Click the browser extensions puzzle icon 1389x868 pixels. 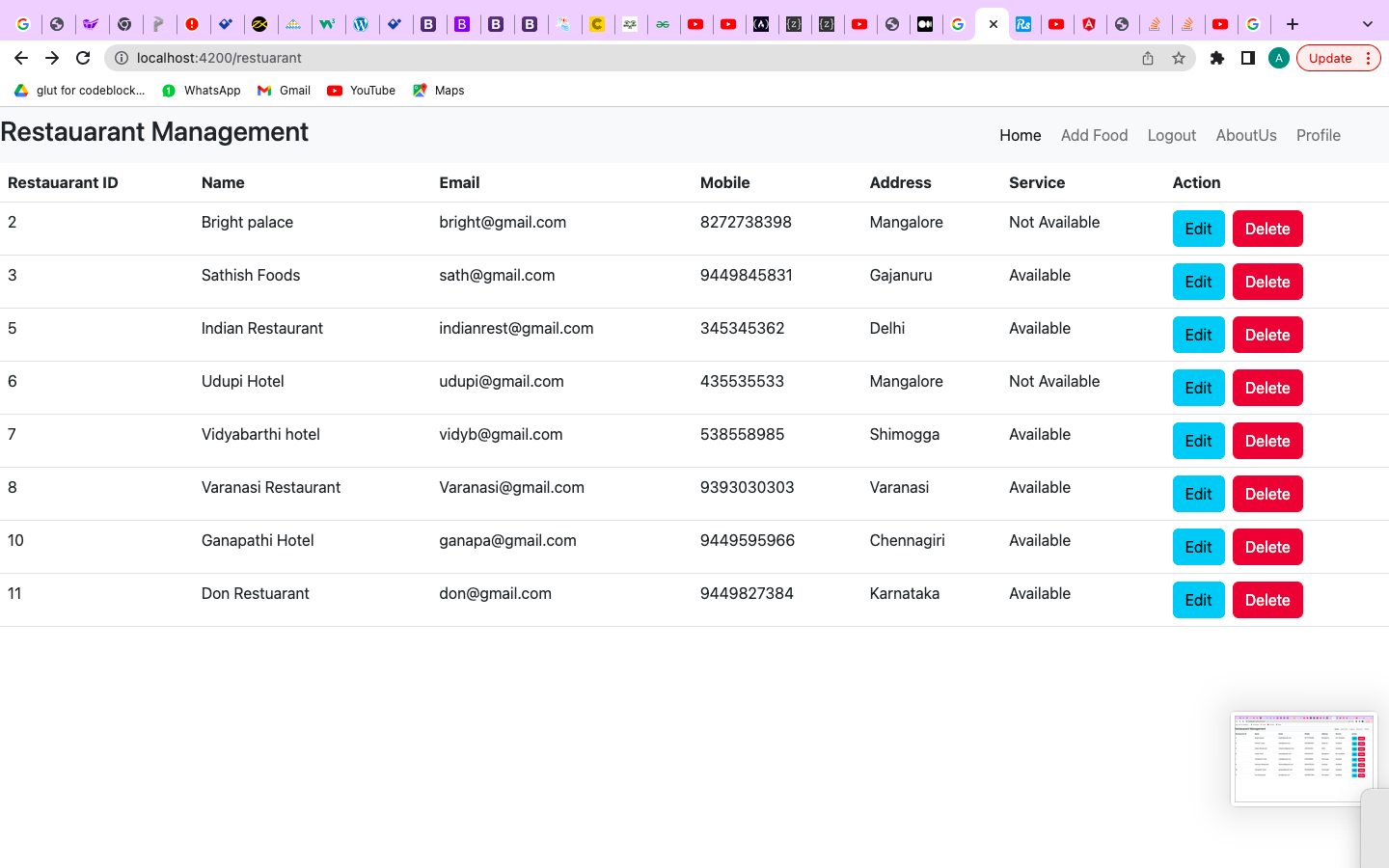(1216, 58)
